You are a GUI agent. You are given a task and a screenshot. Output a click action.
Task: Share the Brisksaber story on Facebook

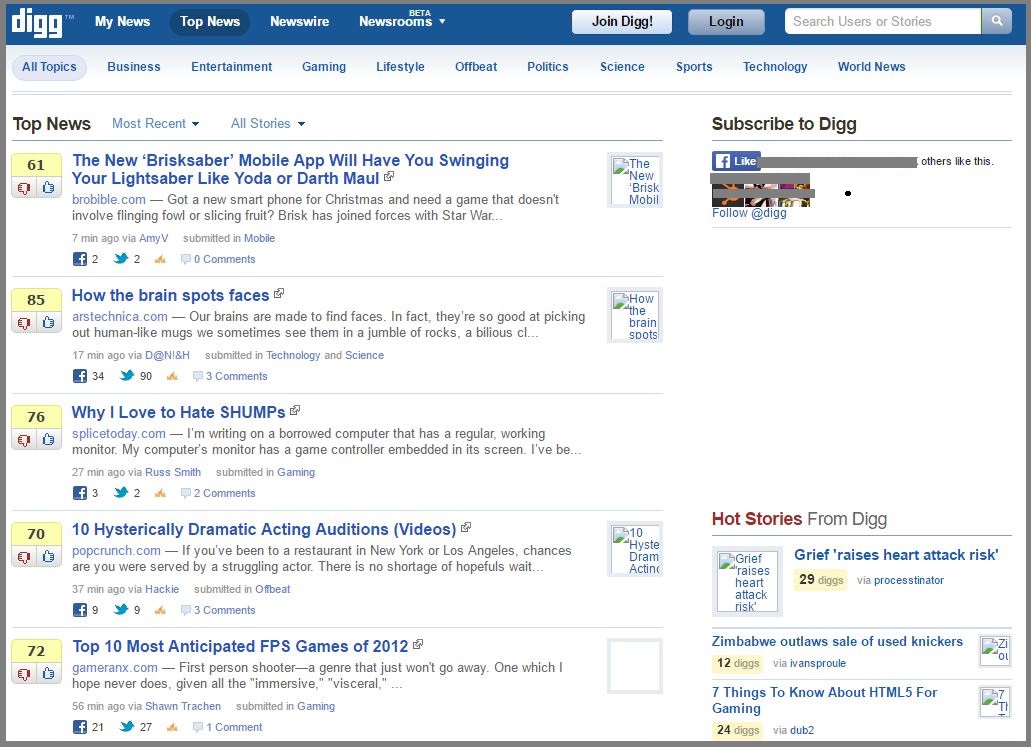80,259
